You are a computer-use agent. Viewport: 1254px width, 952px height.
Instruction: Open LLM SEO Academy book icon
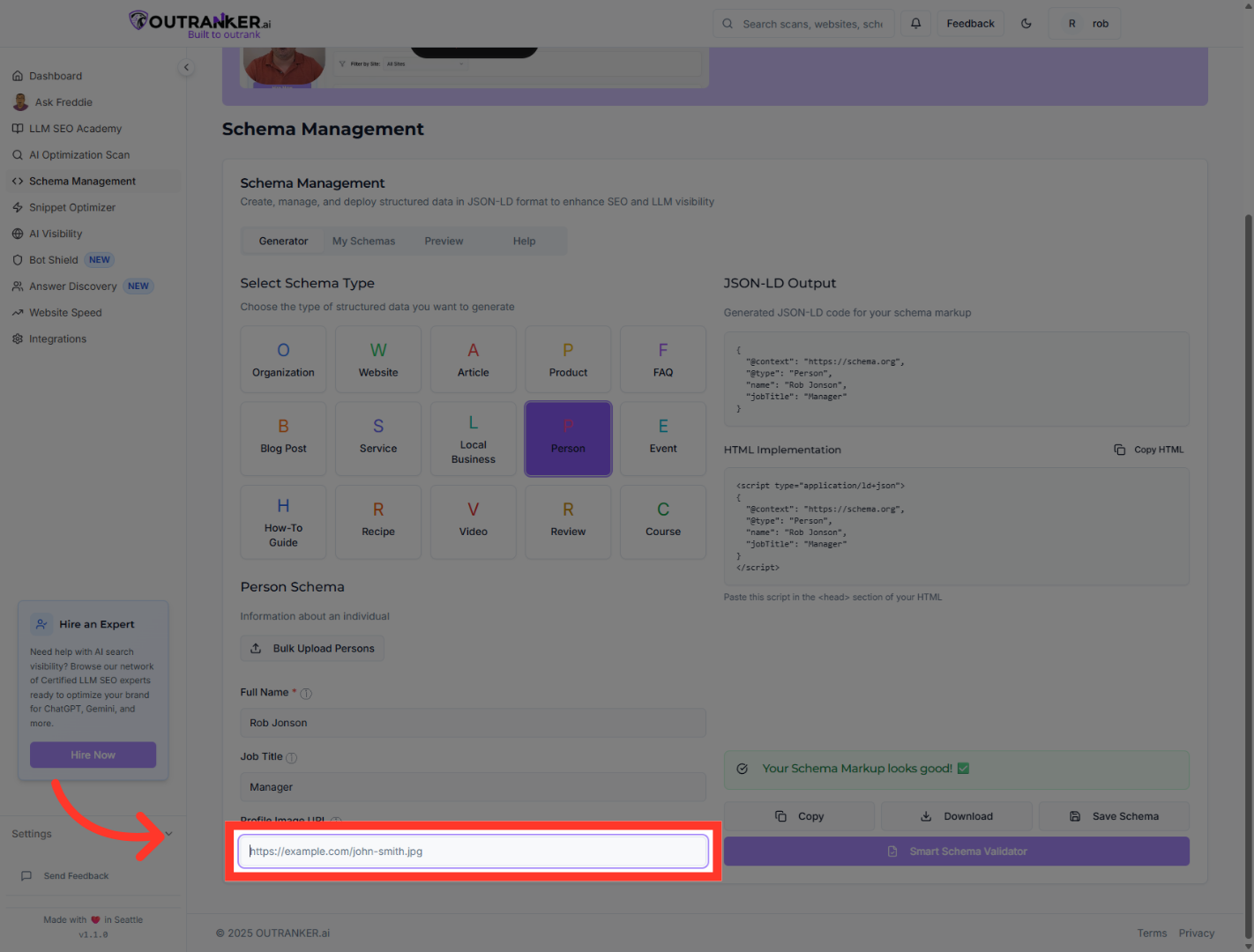coord(18,129)
